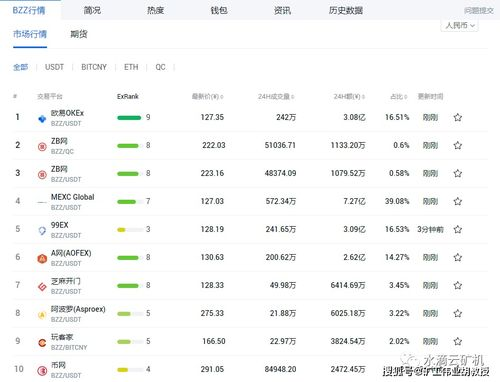500x382 pixels.
Task: Click the ExRank column header
Action: (x=128, y=97)
